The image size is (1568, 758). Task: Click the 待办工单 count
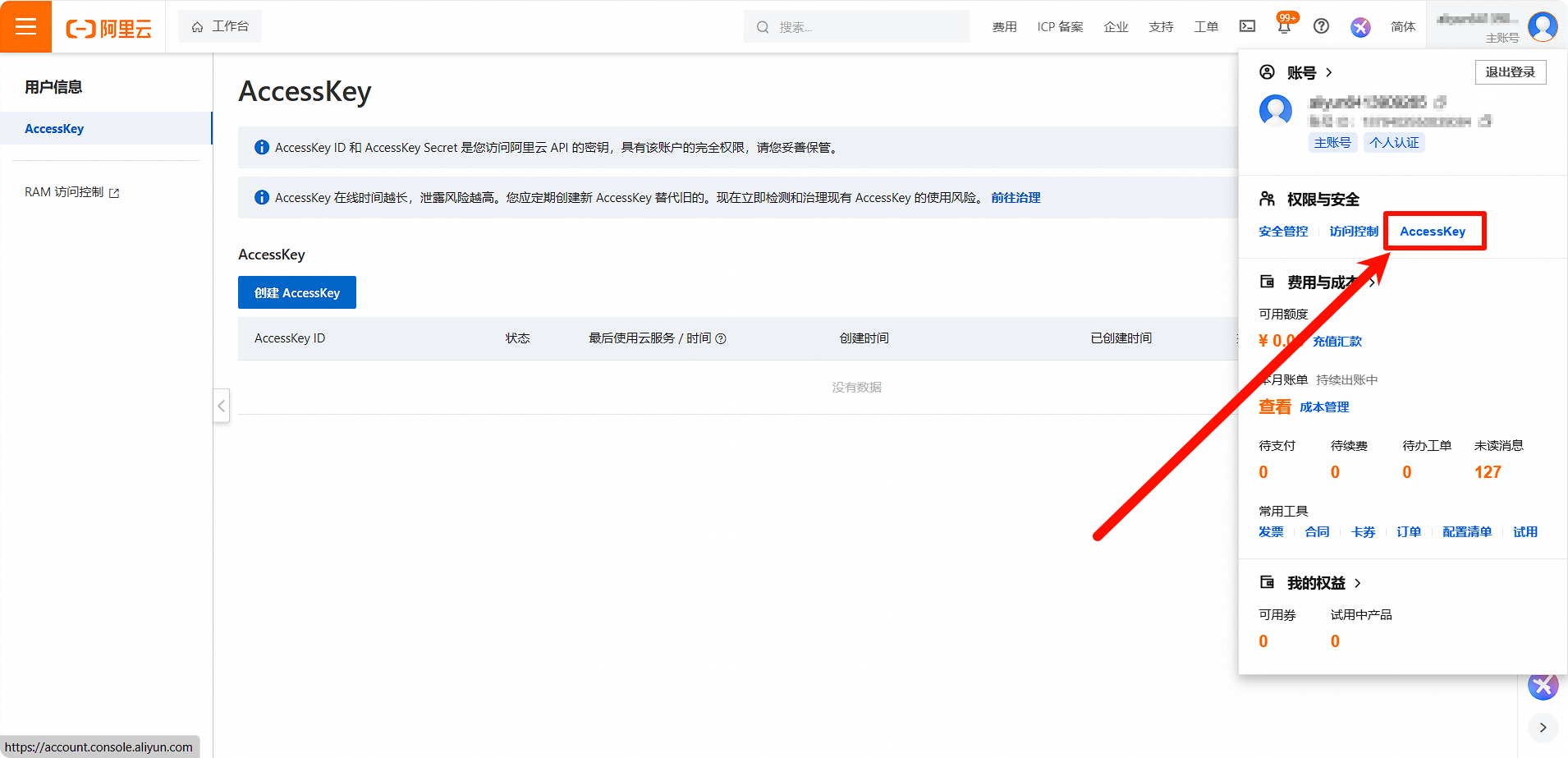click(x=1407, y=472)
